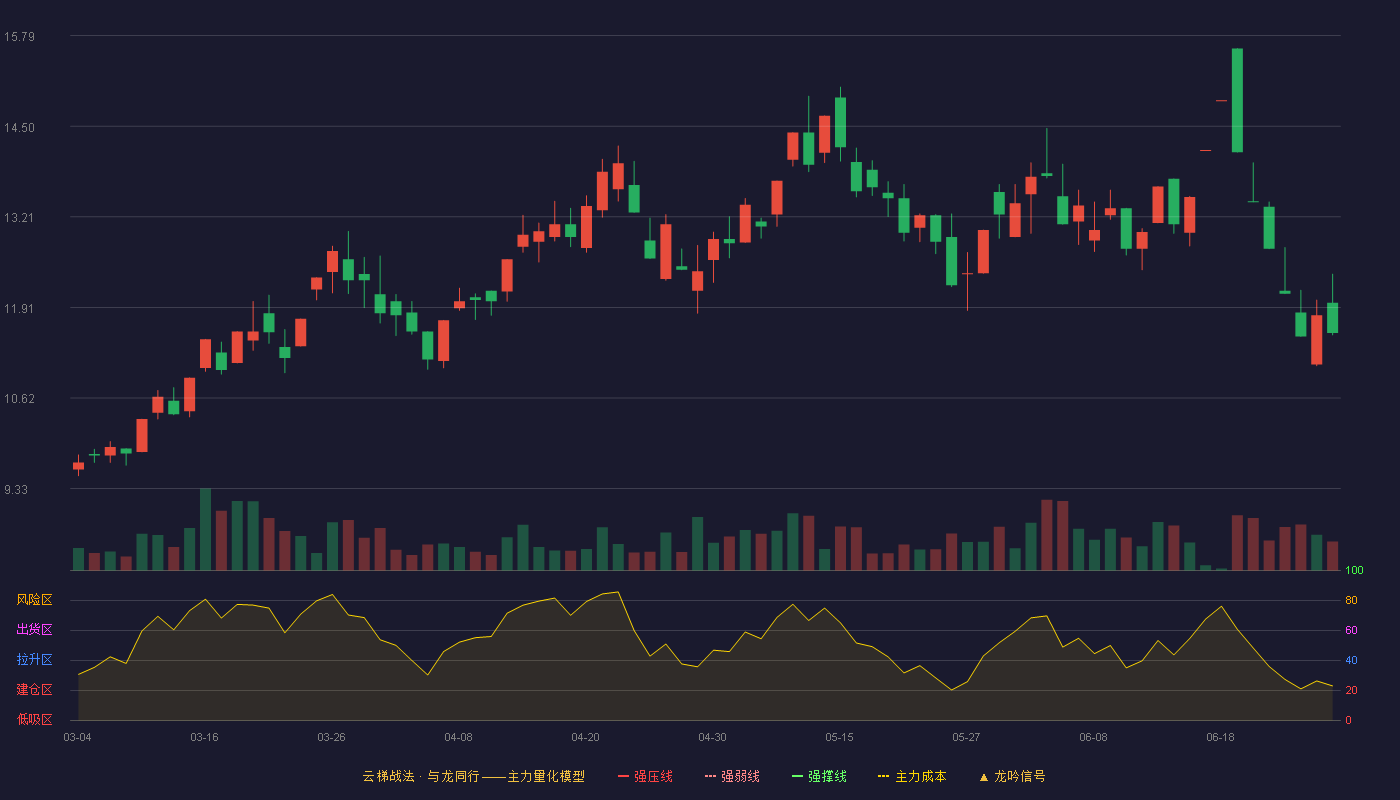Click the 04-30 date label
Viewport: 1400px width, 800px height.
point(712,737)
